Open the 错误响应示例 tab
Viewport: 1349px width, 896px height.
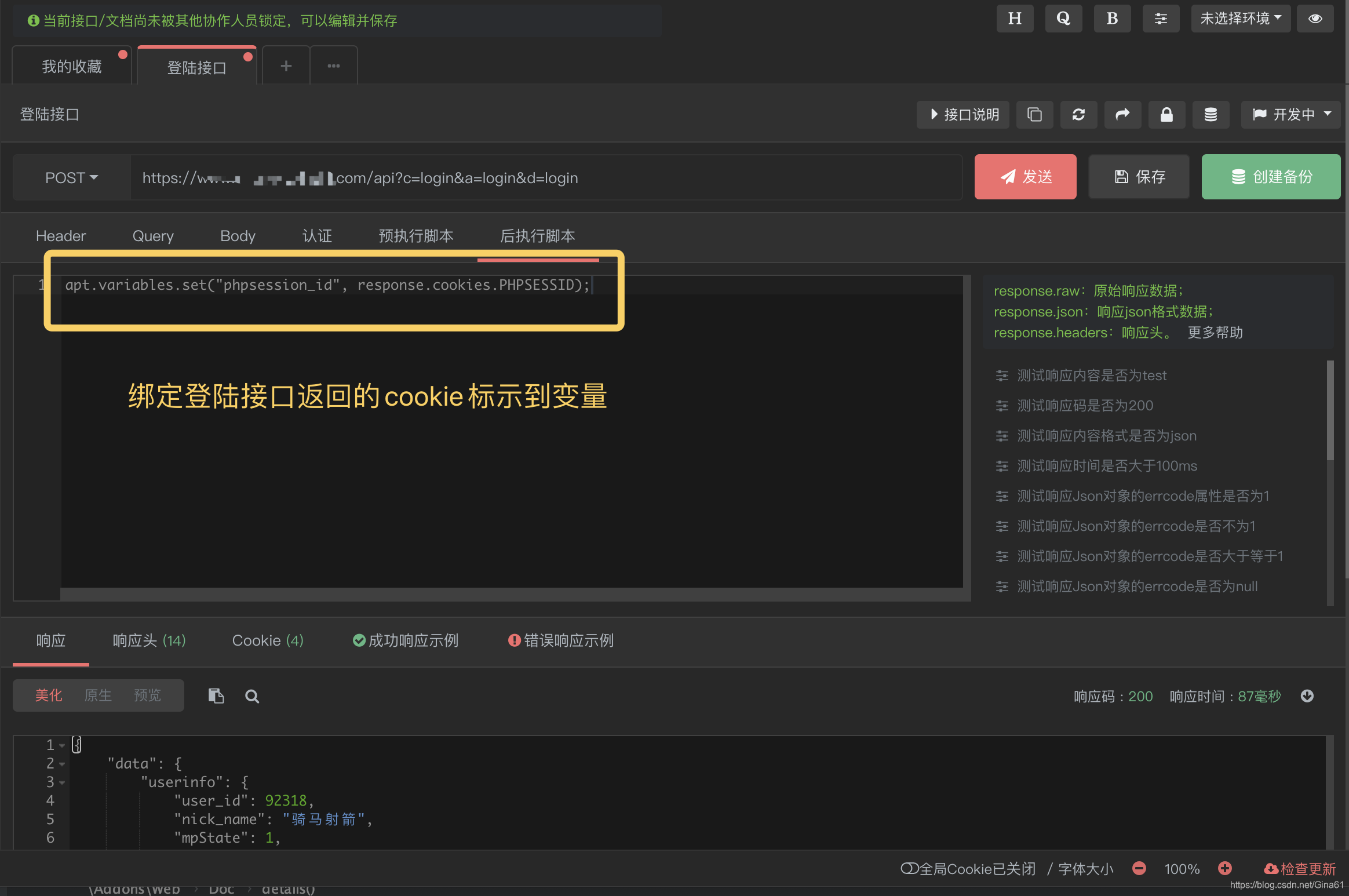tap(561, 640)
